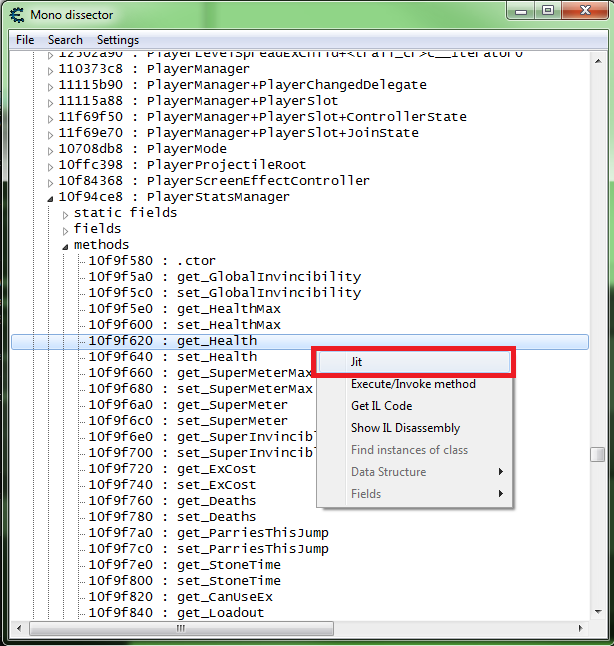Close the Mono dissector window

(585, 11)
